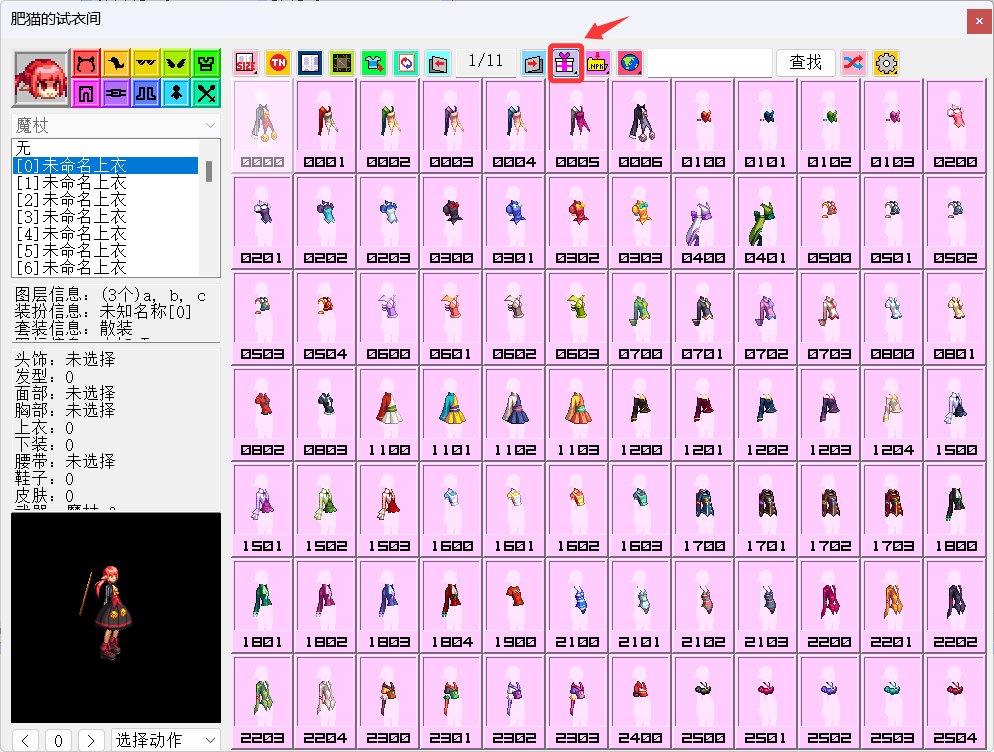
Task: Select [4]未命名上衣 in the list
Action: click(105, 234)
